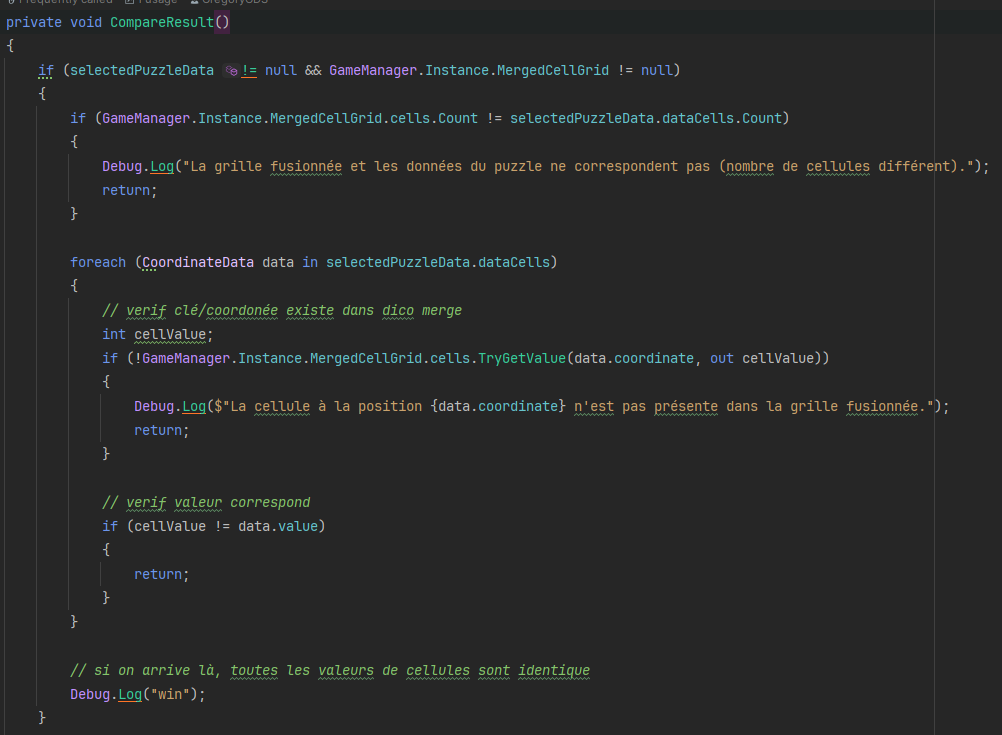Click the "CoordinateData" type name
This screenshot has width=1002, height=735.
tap(198, 262)
